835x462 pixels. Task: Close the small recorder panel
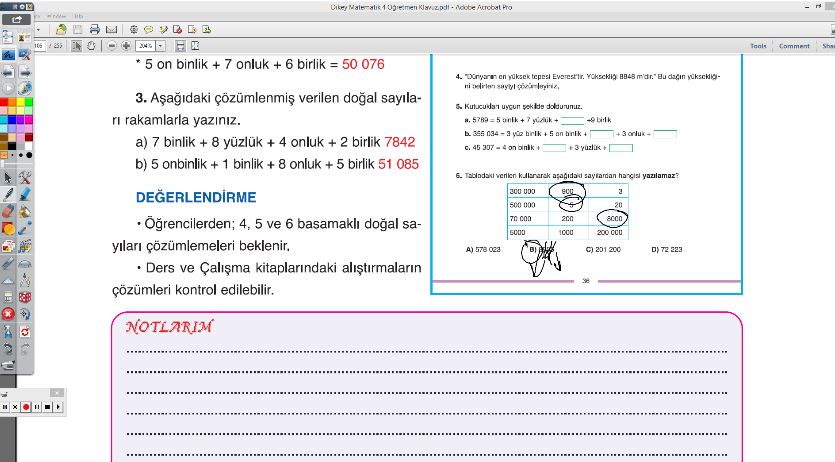pos(57,393)
